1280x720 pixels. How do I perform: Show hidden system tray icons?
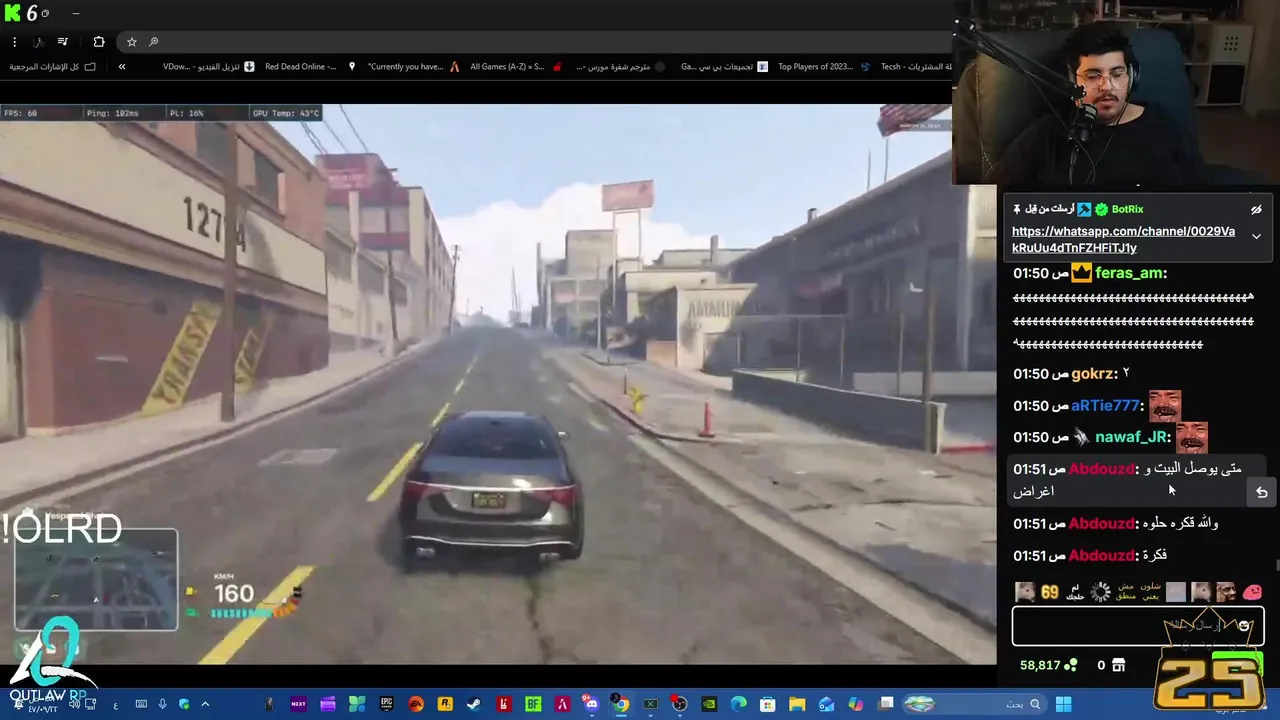(205, 705)
